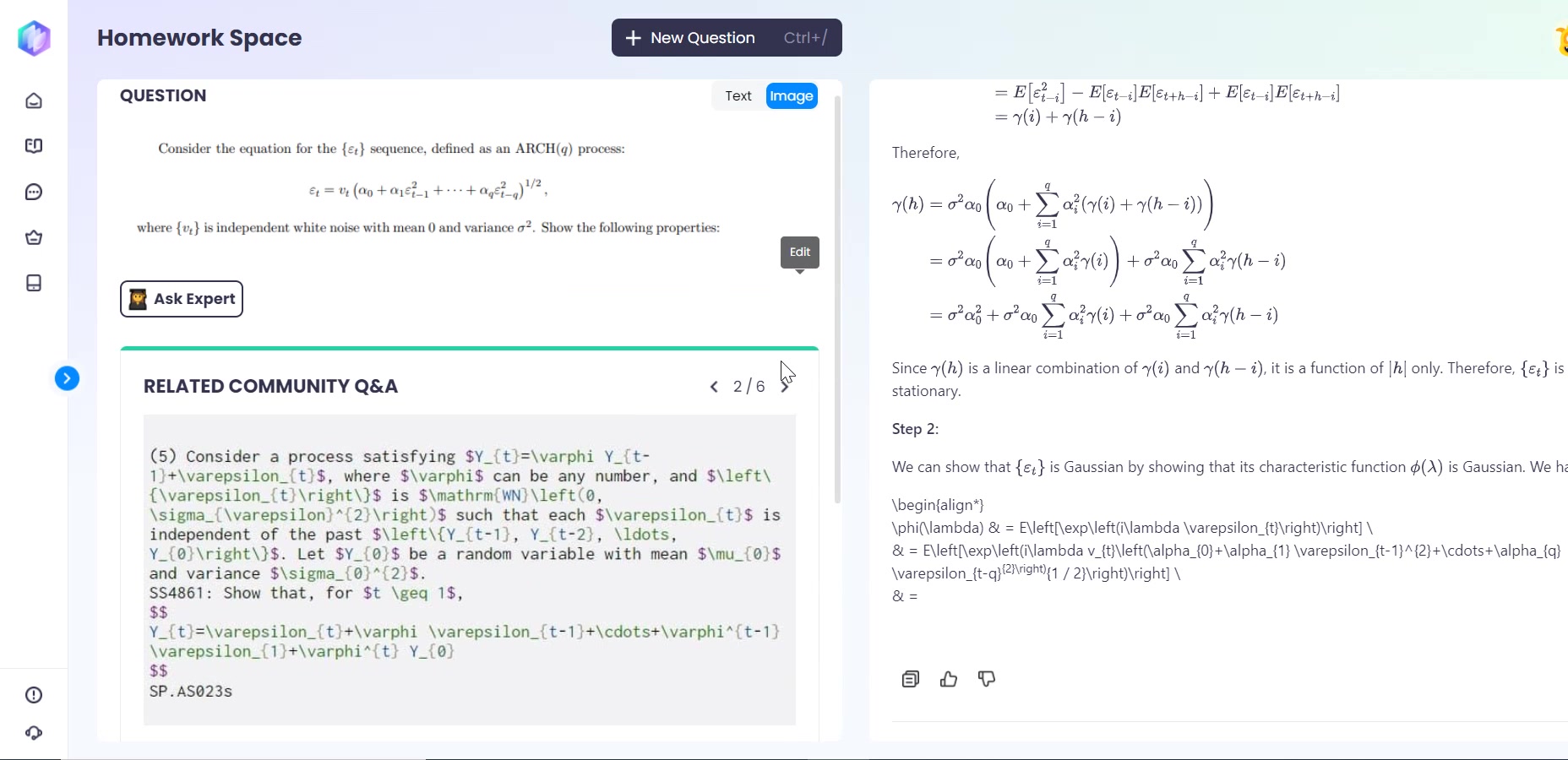1568x760 pixels.
Task: Expand sidebar with blue arrow button
Action: pyautogui.click(x=68, y=378)
